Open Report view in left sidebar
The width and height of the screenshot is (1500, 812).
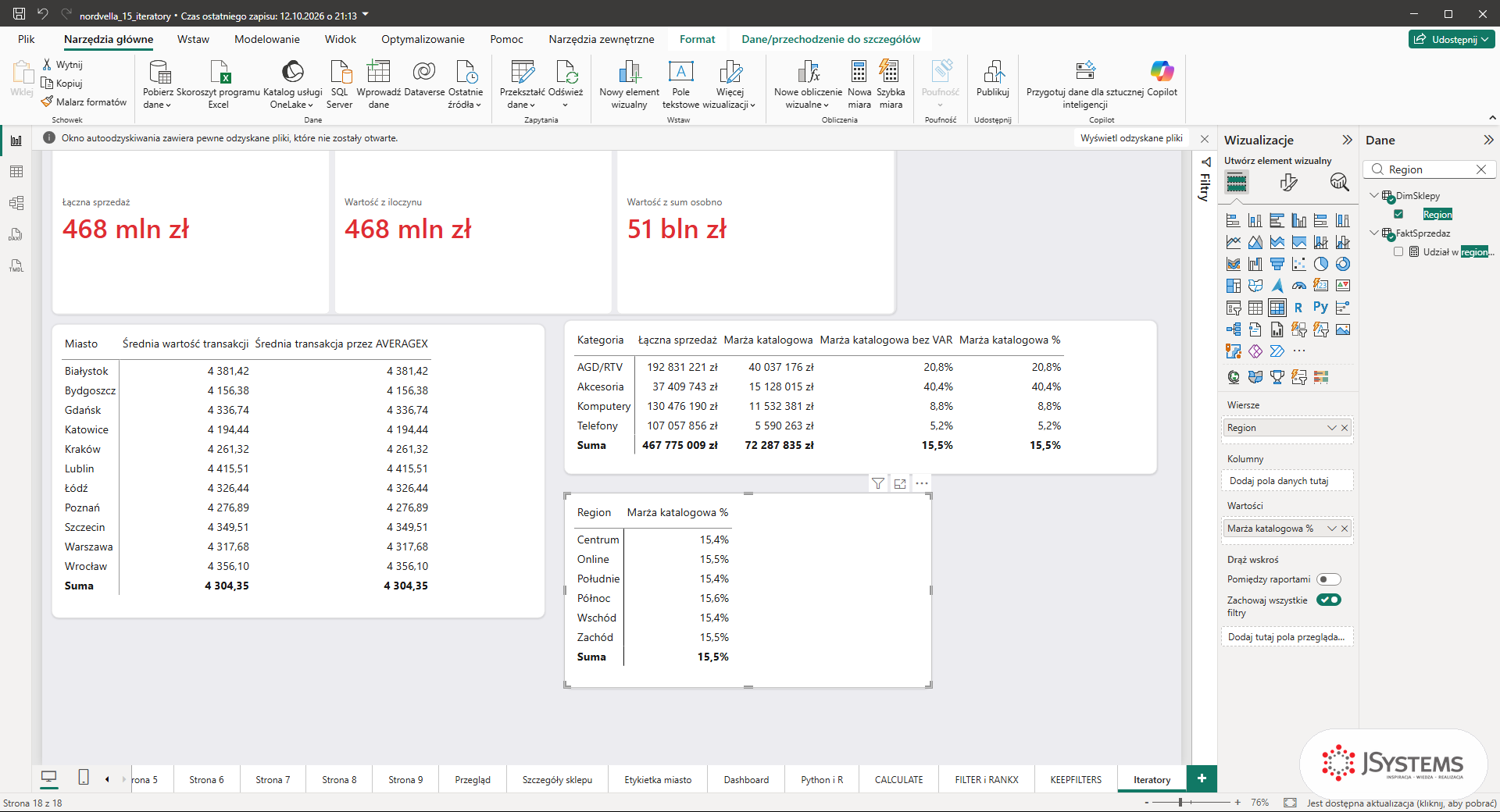click(16, 141)
